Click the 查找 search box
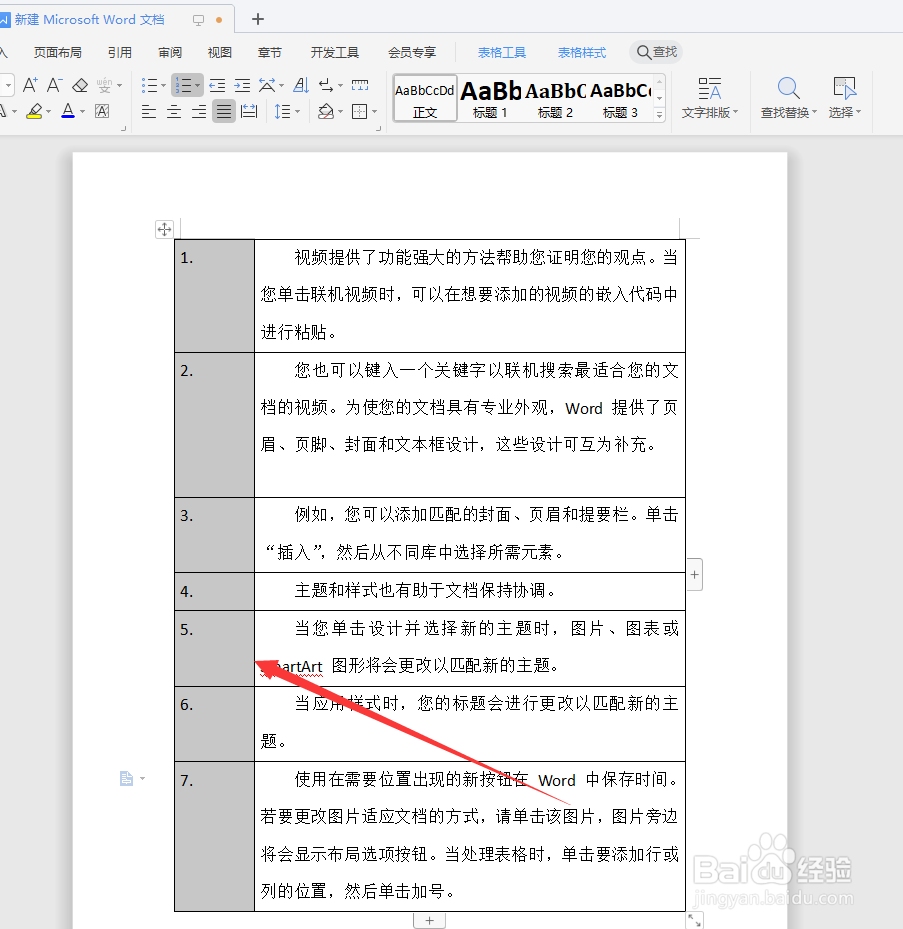Image resolution: width=903 pixels, height=929 pixels. click(656, 52)
